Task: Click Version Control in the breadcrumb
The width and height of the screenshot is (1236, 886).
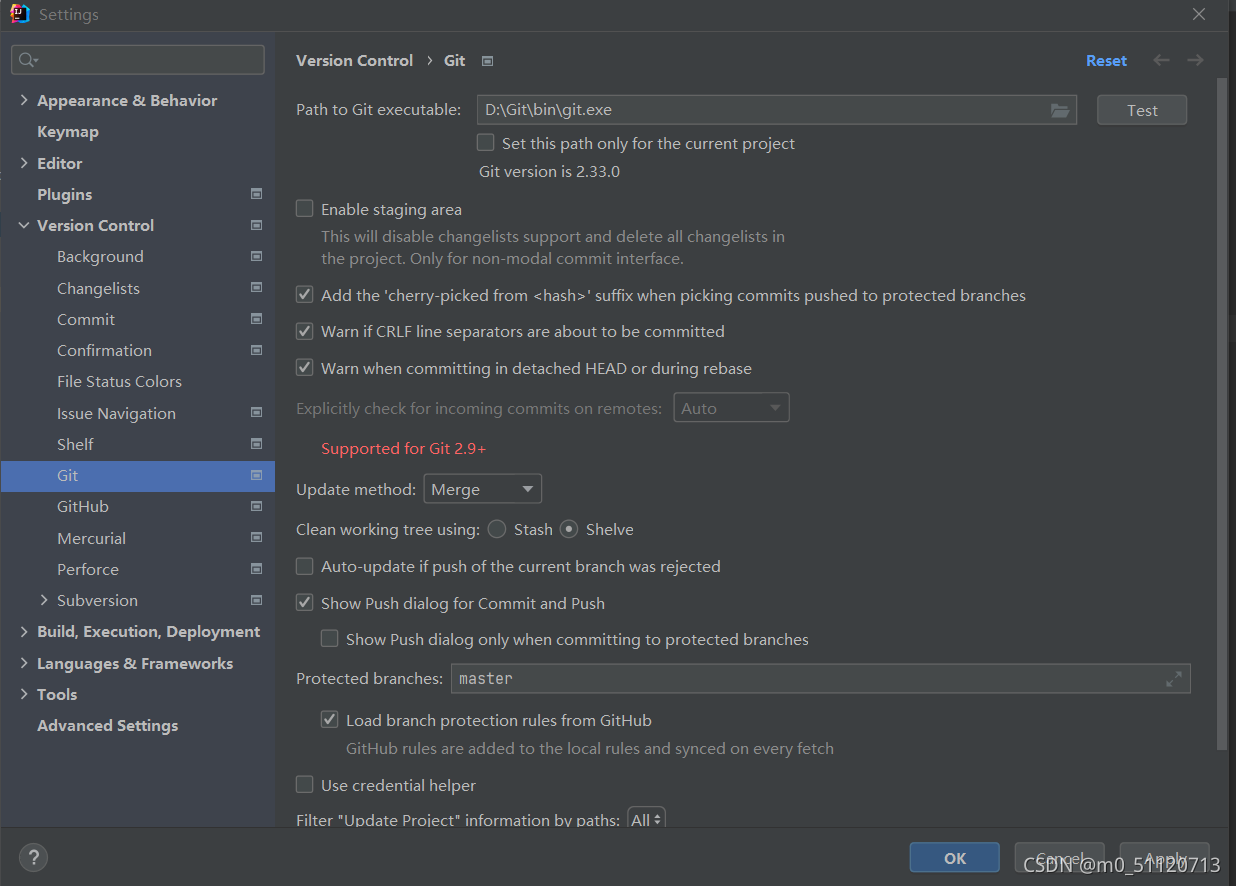Action: coord(355,60)
